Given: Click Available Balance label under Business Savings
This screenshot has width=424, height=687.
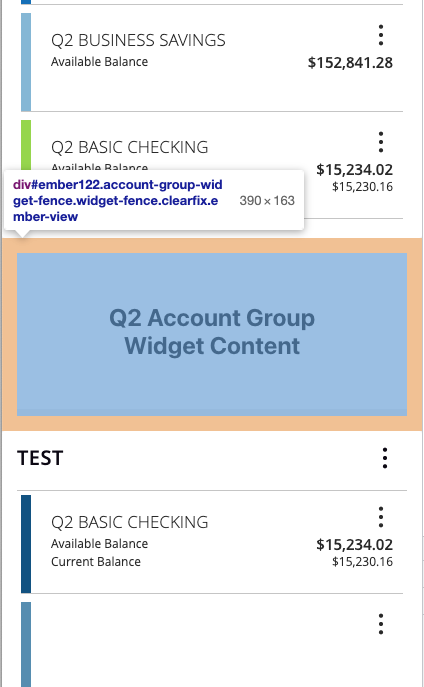Looking at the screenshot, I should [99, 62].
